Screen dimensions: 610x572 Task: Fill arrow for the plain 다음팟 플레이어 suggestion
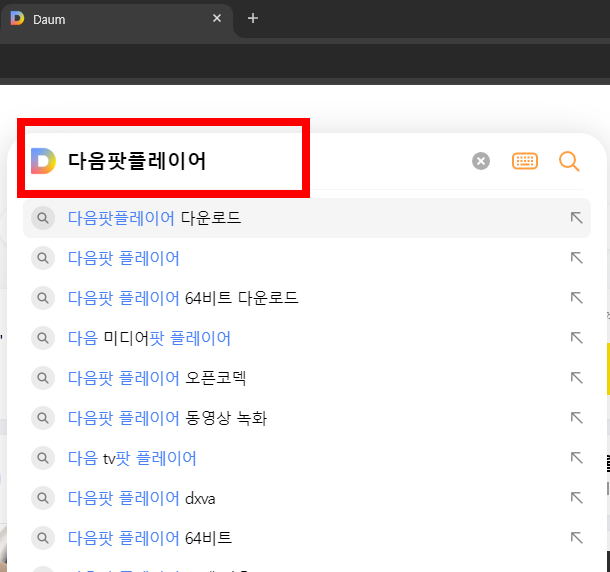pyautogui.click(x=577, y=258)
